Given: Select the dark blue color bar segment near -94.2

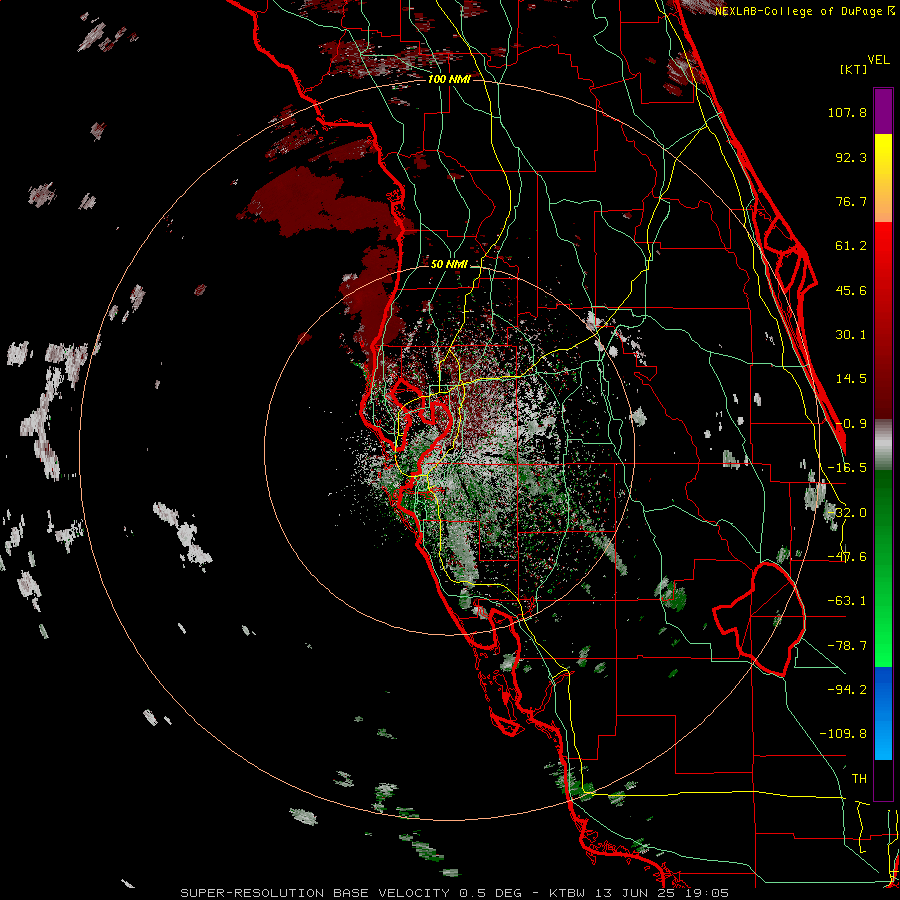Looking at the screenshot, I should coord(883,689).
